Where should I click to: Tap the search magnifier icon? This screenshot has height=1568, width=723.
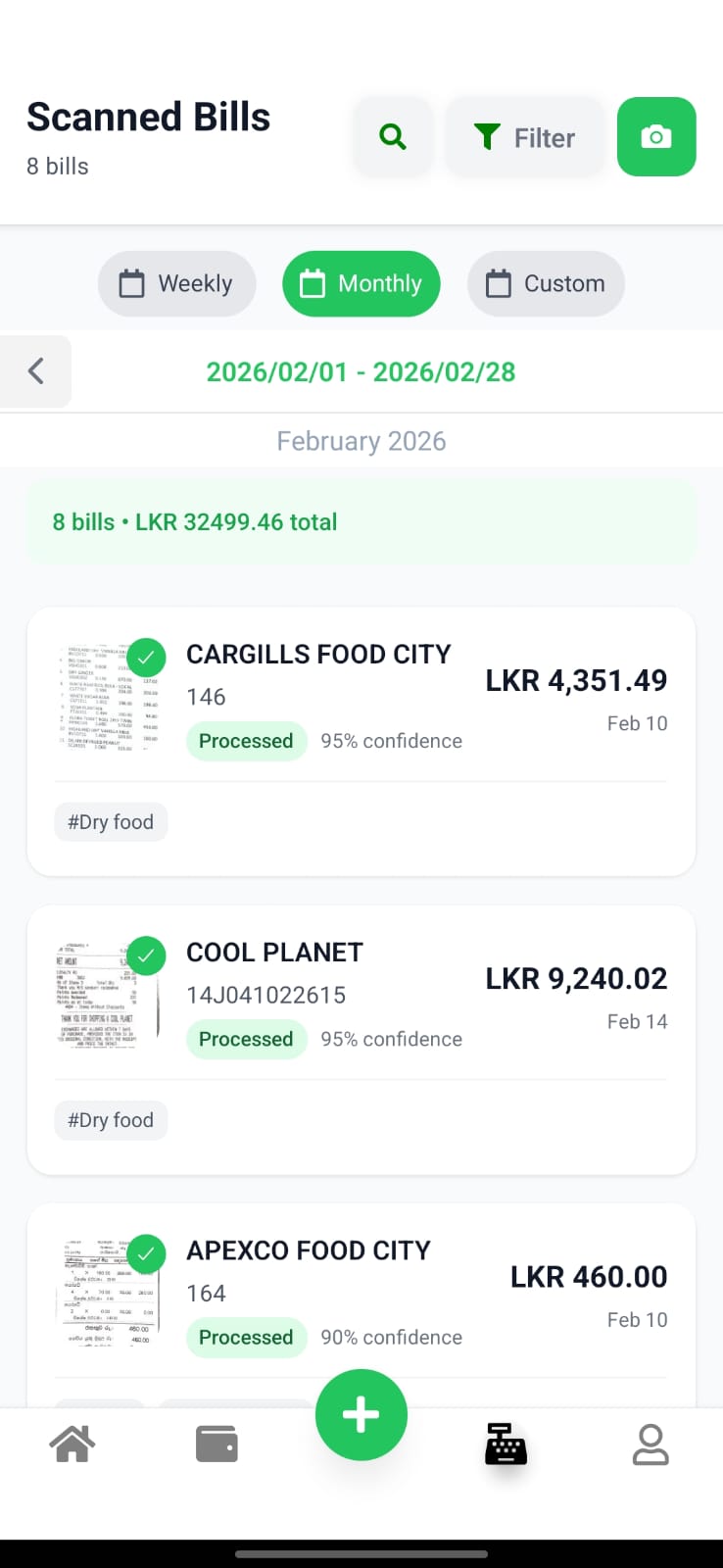(393, 137)
